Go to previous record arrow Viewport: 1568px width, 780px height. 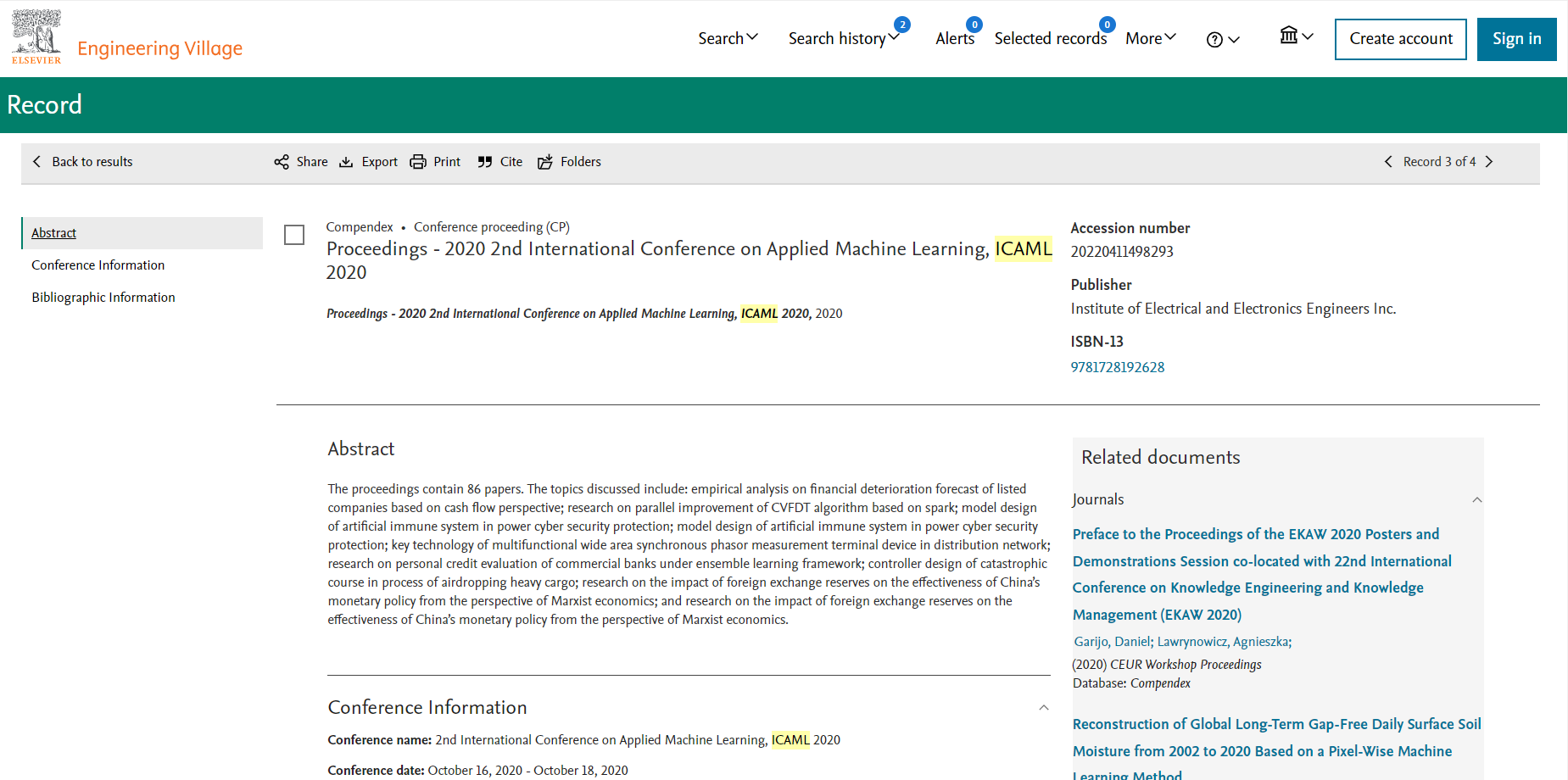[1388, 162]
